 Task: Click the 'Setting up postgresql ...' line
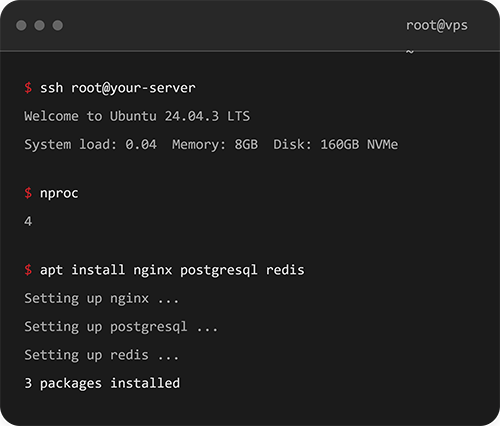[121, 327]
